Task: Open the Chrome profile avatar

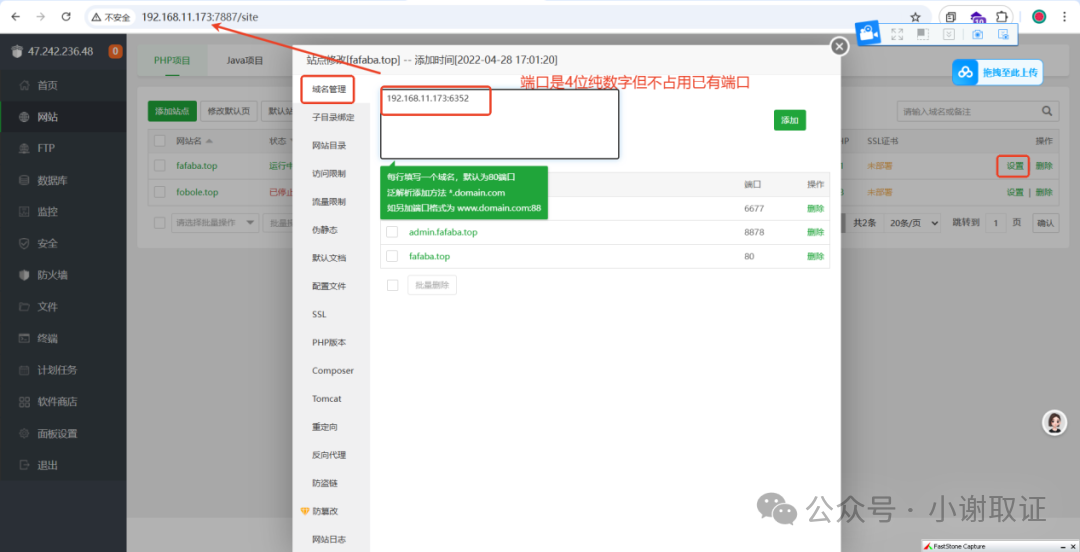Action: pyautogui.click(x=1039, y=17)
